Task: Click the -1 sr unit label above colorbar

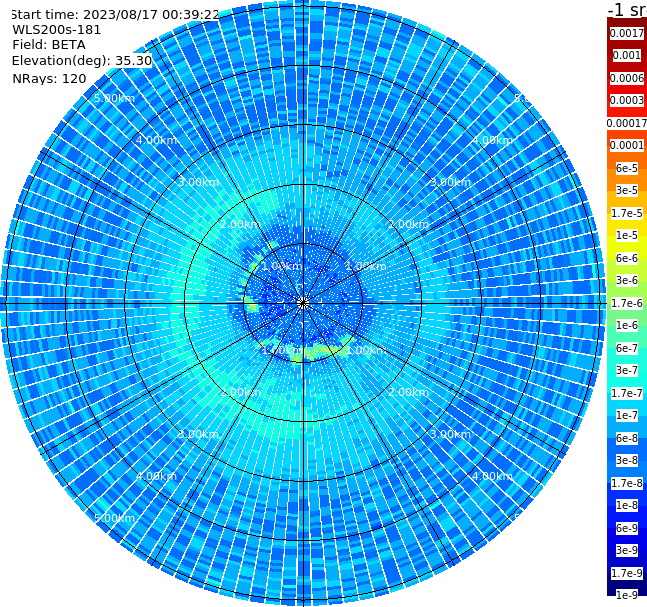Action: tap(627, 10)
